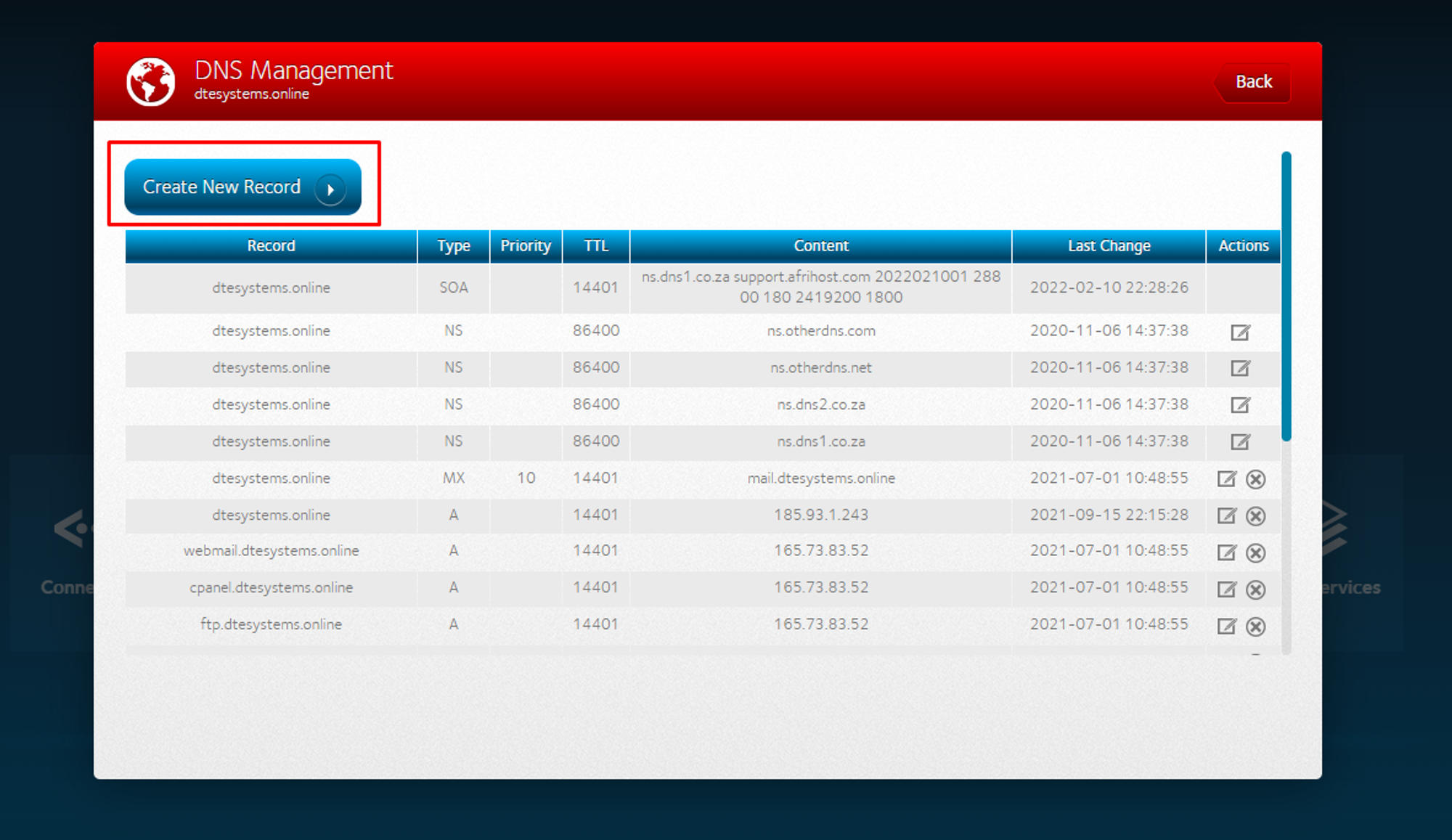Select the ns.otherdns.com content cell
Viewport: 1452px width, 840px height.
[x=821, y=331]
